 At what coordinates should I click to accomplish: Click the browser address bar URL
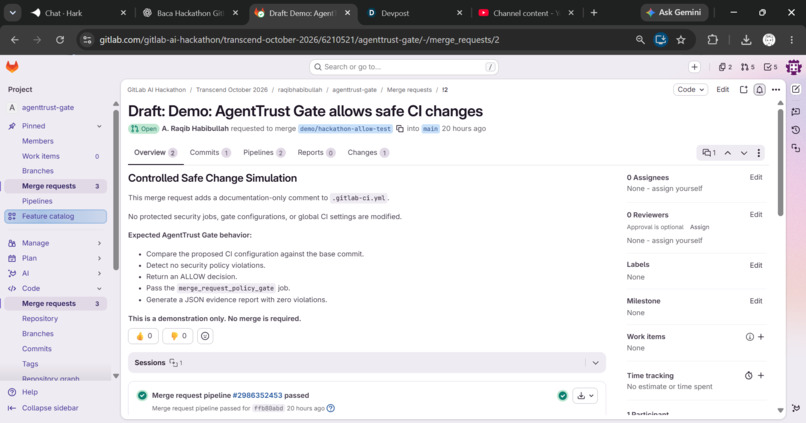tap(299, 40)
